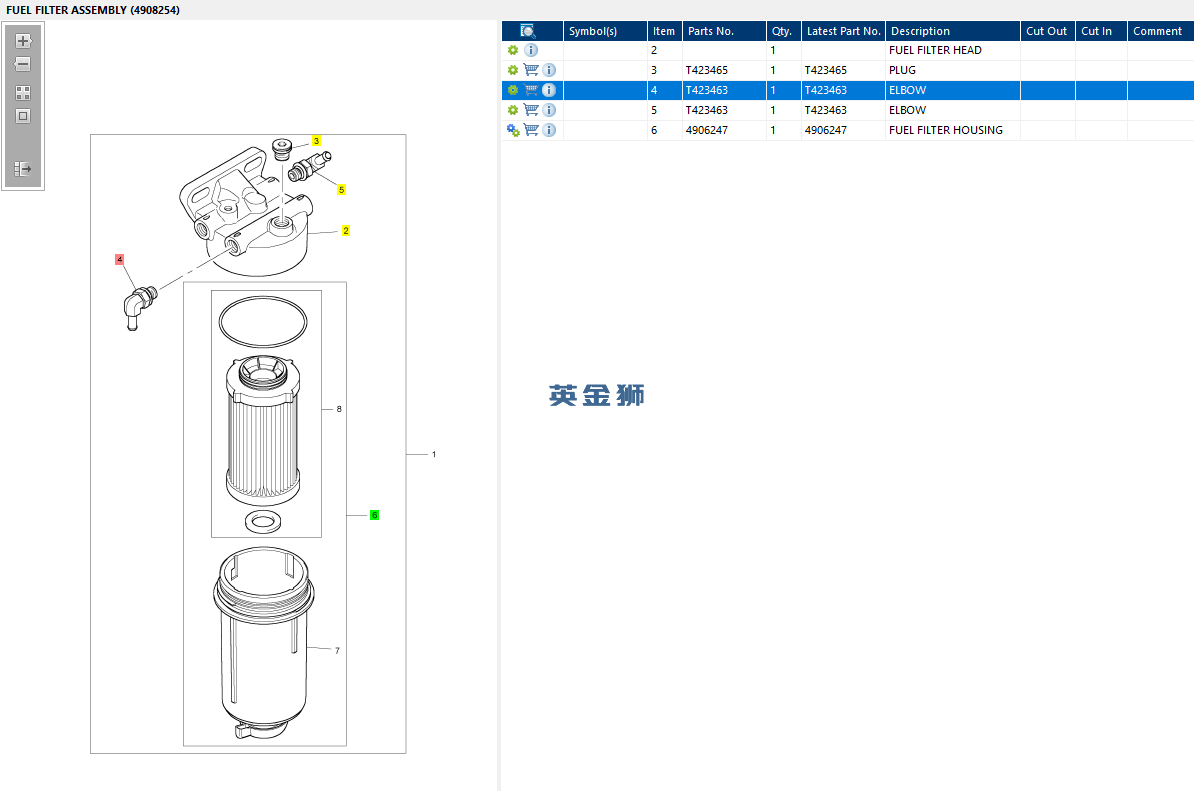
Task: Select FUEL FILTER HOUSING description cell
Action: [x=953, y=130]
